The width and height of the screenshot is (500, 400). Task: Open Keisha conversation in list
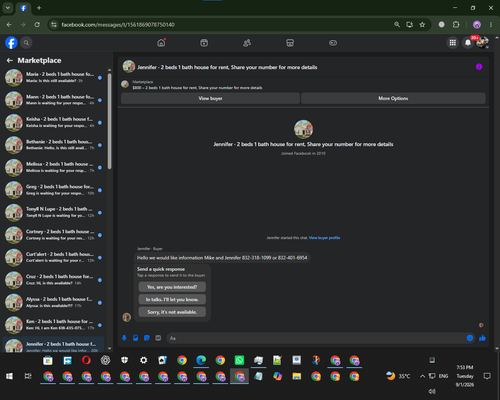click(x=54, y=122)
